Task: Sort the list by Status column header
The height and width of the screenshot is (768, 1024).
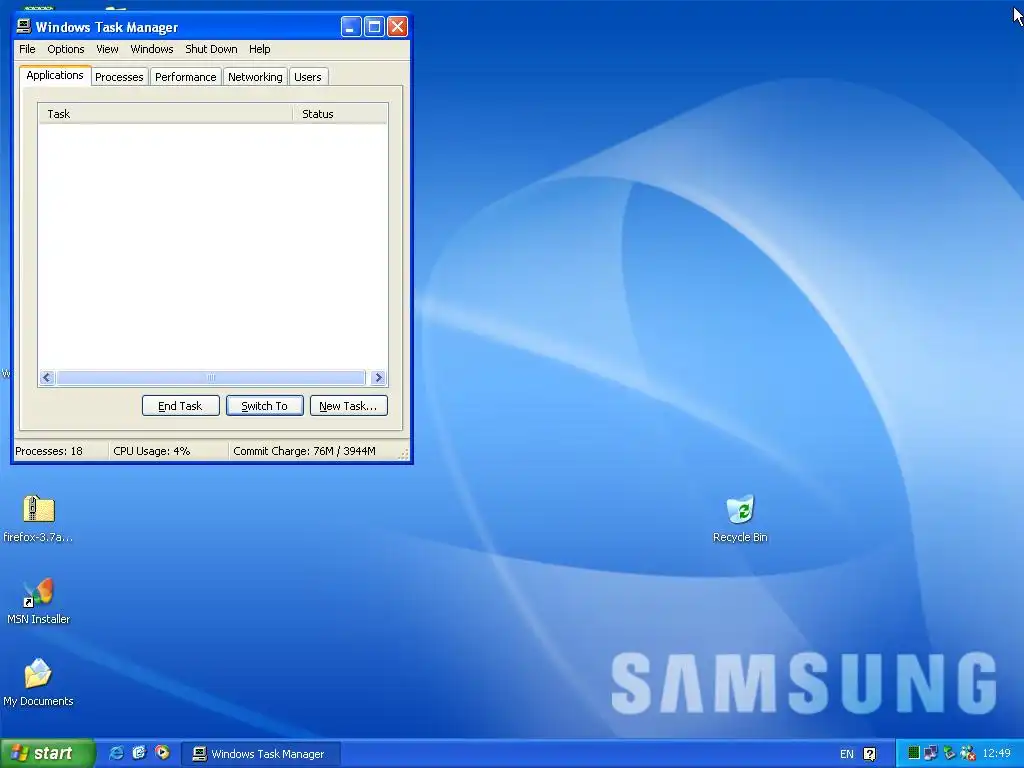Action: [x=340, y=114]
